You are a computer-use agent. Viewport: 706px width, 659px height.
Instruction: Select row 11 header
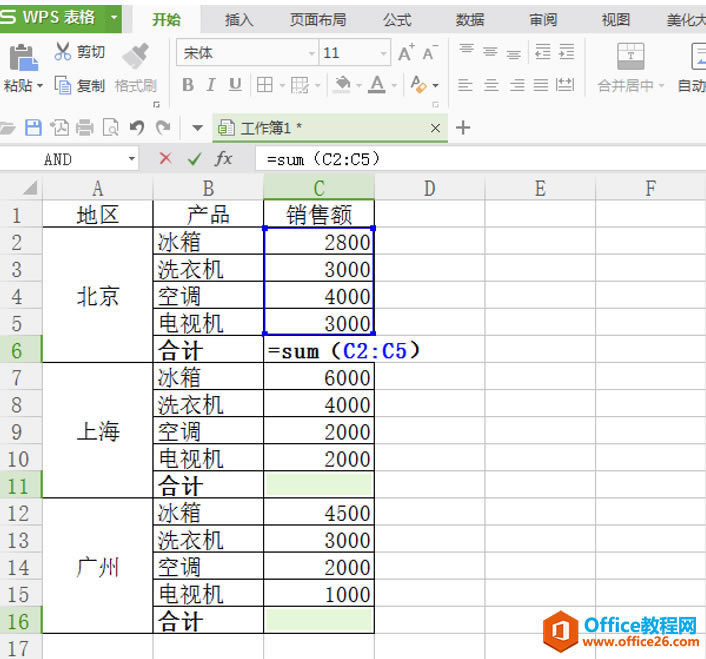[21, 485]
